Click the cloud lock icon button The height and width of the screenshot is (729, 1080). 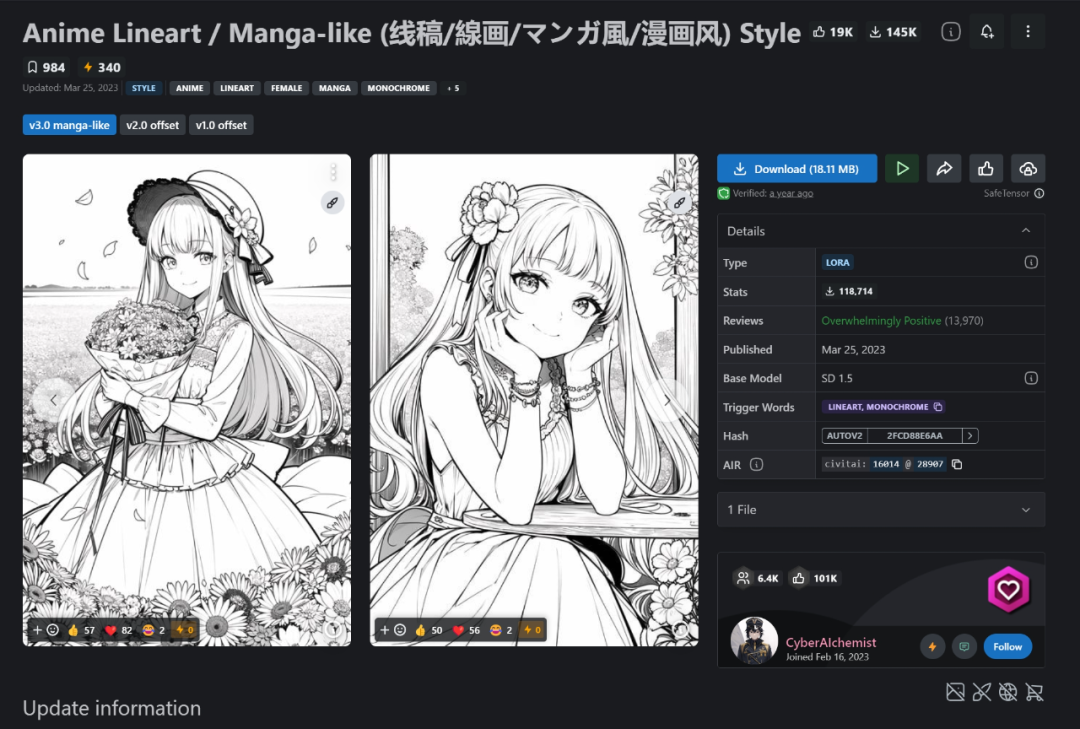click(x=1027, y=169)
